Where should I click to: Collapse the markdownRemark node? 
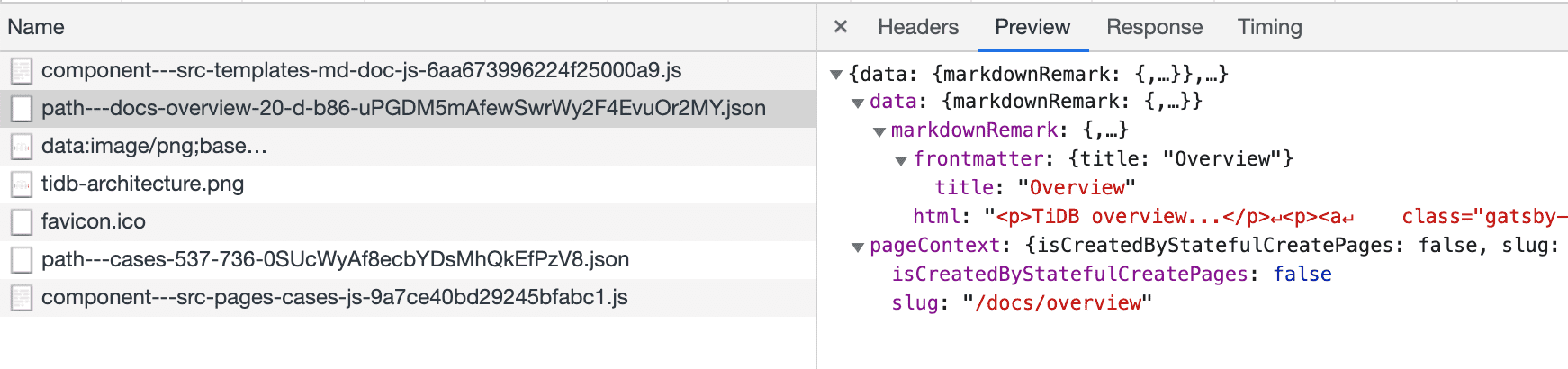pyautogui.click(x=879, y=131)
